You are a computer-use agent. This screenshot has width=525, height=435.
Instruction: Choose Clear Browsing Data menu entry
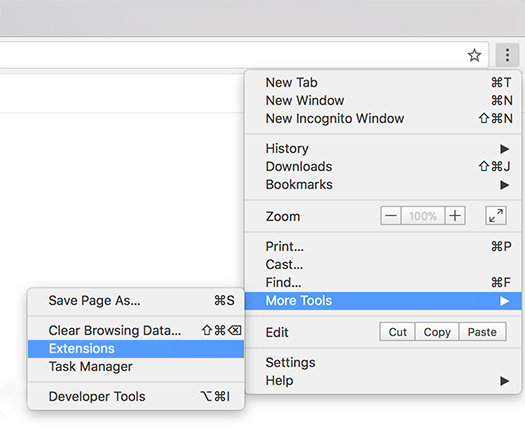(136, 331)
